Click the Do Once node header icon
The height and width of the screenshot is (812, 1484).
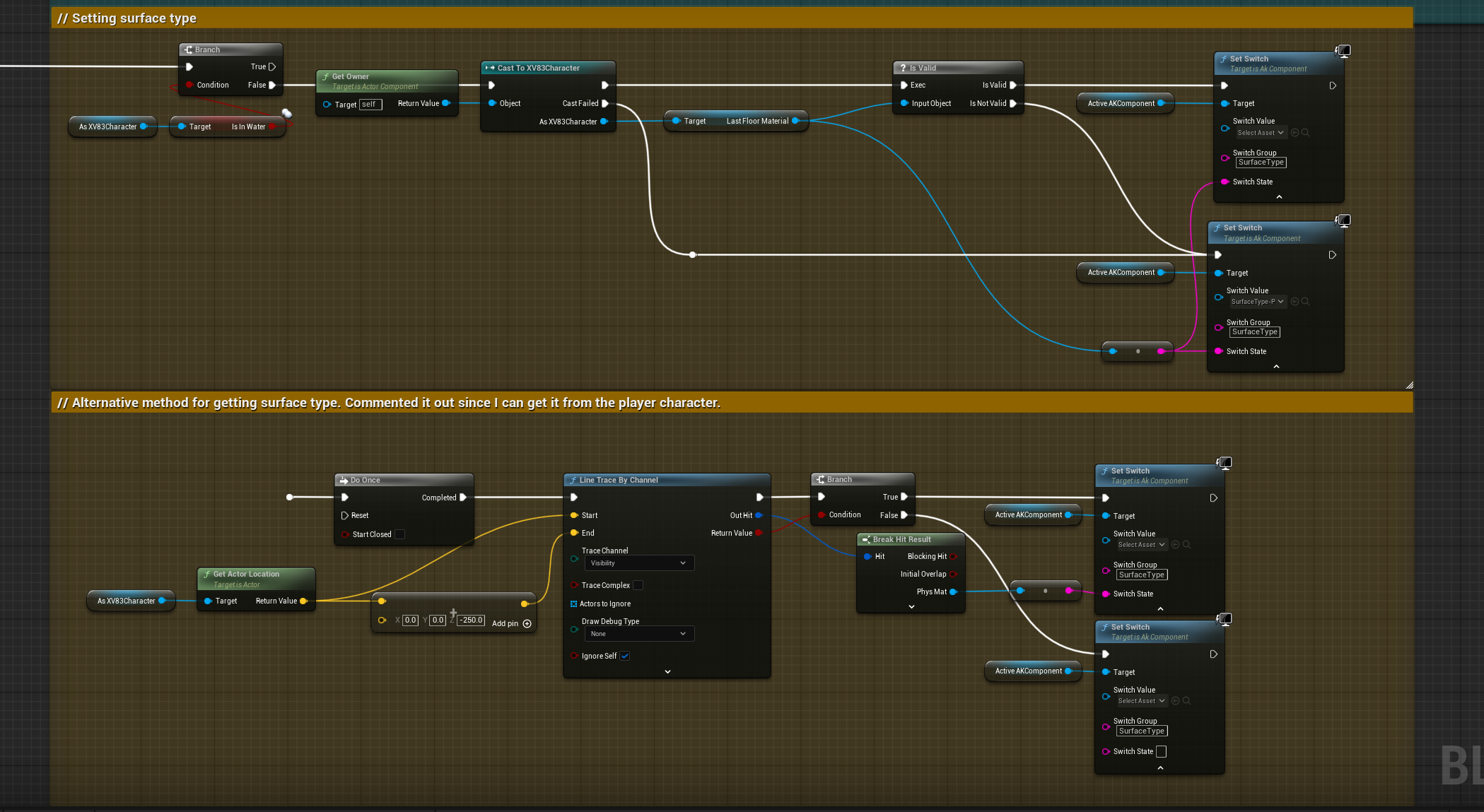pyautogui.click(x=344, y=480)
